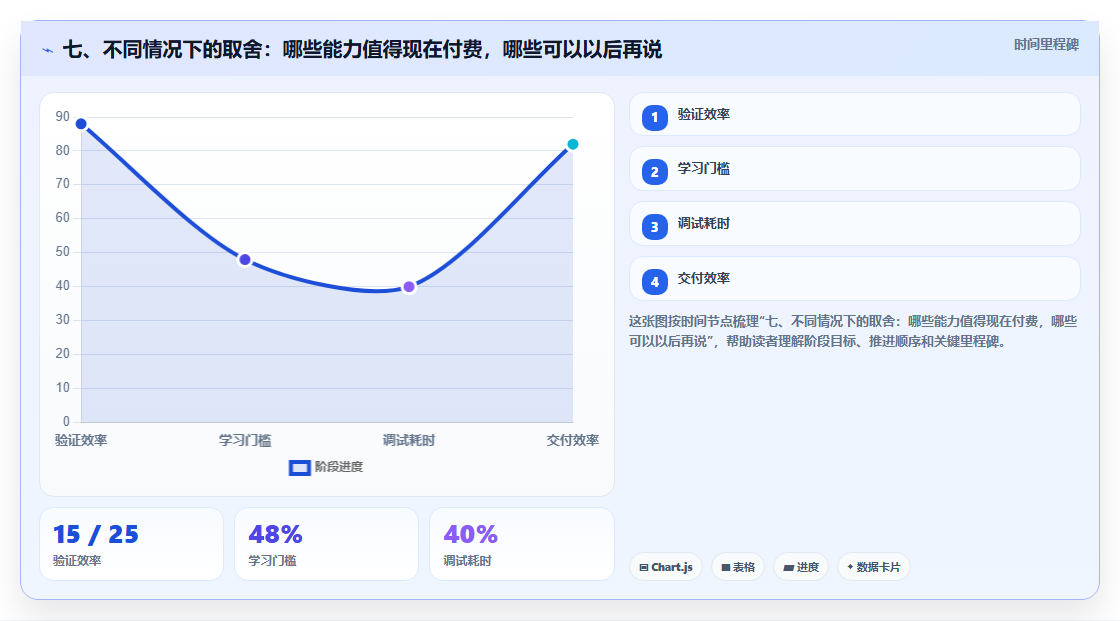Open the 交付效率 list item
The image size is (1120, 621).
(854, 279)
